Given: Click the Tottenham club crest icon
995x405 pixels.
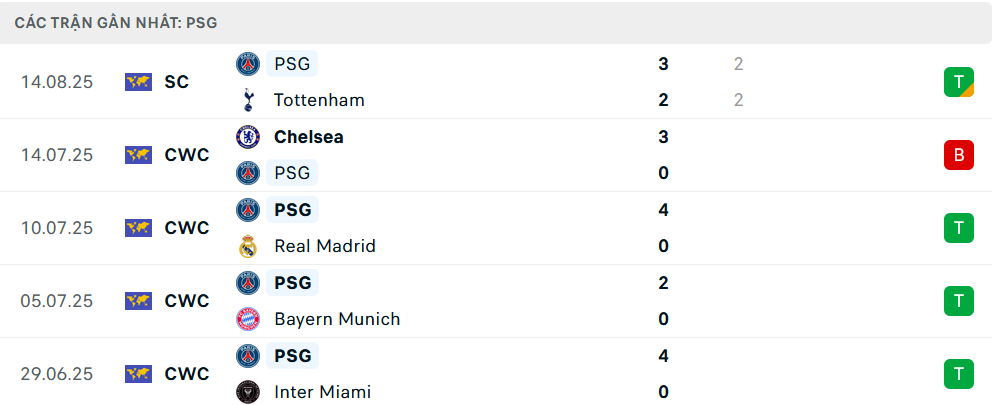Looking at the screenshot, I should click(247, 100).
